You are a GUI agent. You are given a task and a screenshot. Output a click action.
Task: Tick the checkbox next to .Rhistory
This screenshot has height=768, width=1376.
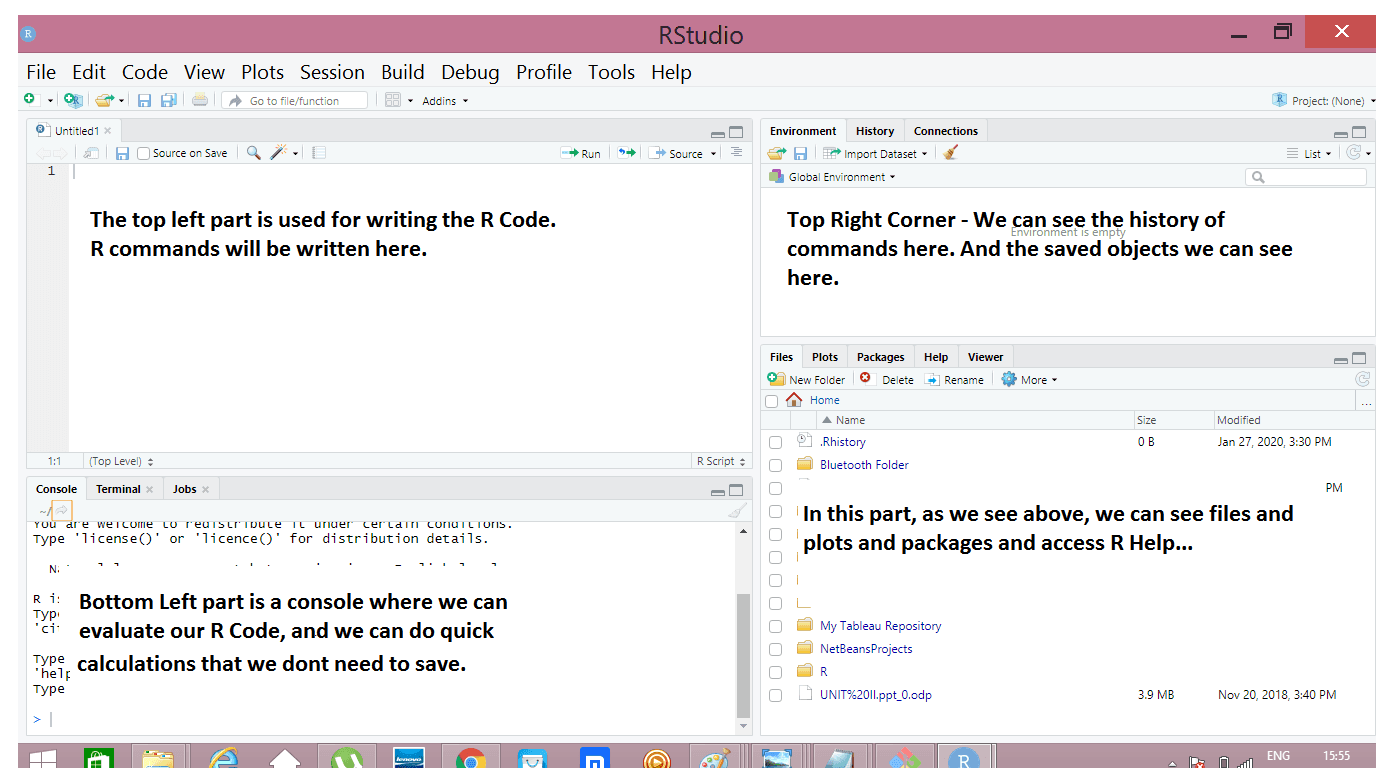coord(775,442)
